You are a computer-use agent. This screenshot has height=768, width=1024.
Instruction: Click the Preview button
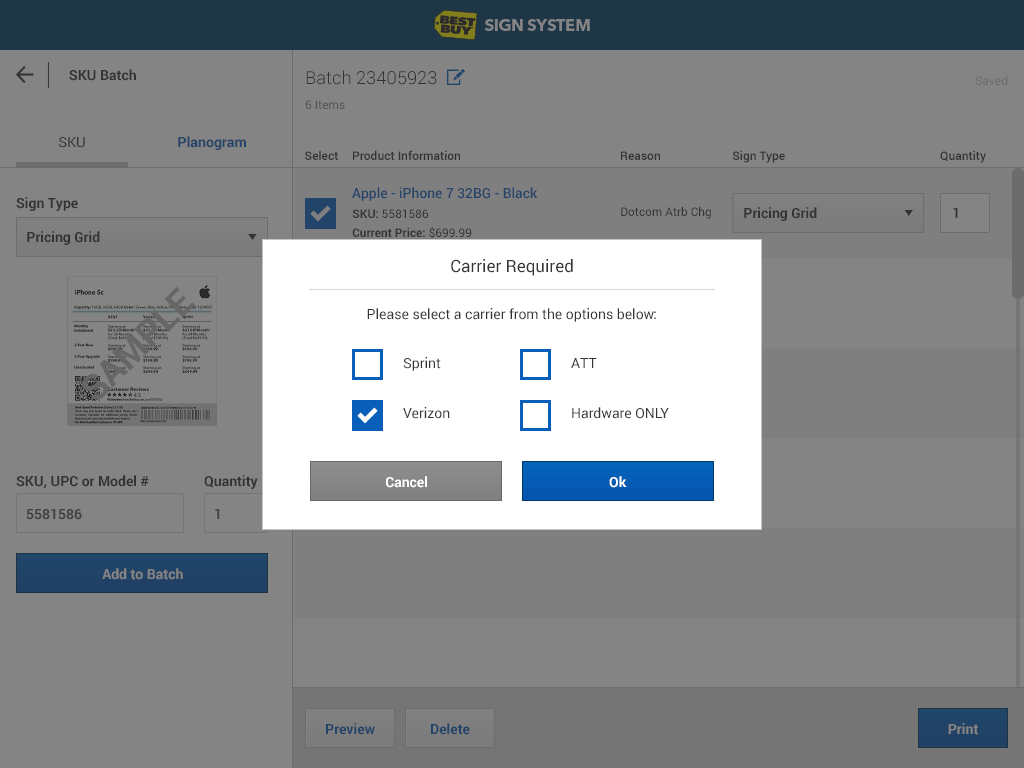pos(350,728)
